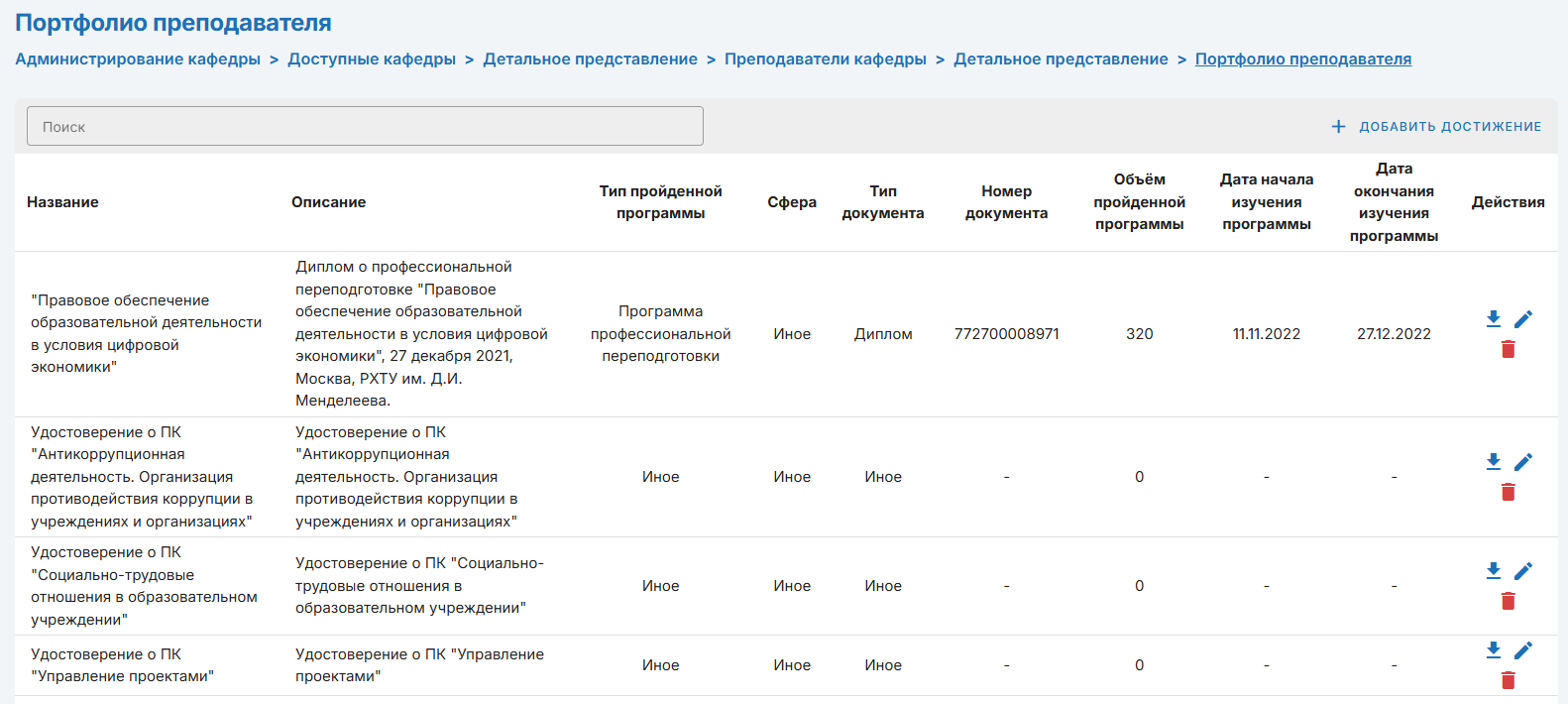This screenshot has width=1568, height=704.
Task: Edit the Антикоррупционная деятельность row
Action: pos(1523,461)
